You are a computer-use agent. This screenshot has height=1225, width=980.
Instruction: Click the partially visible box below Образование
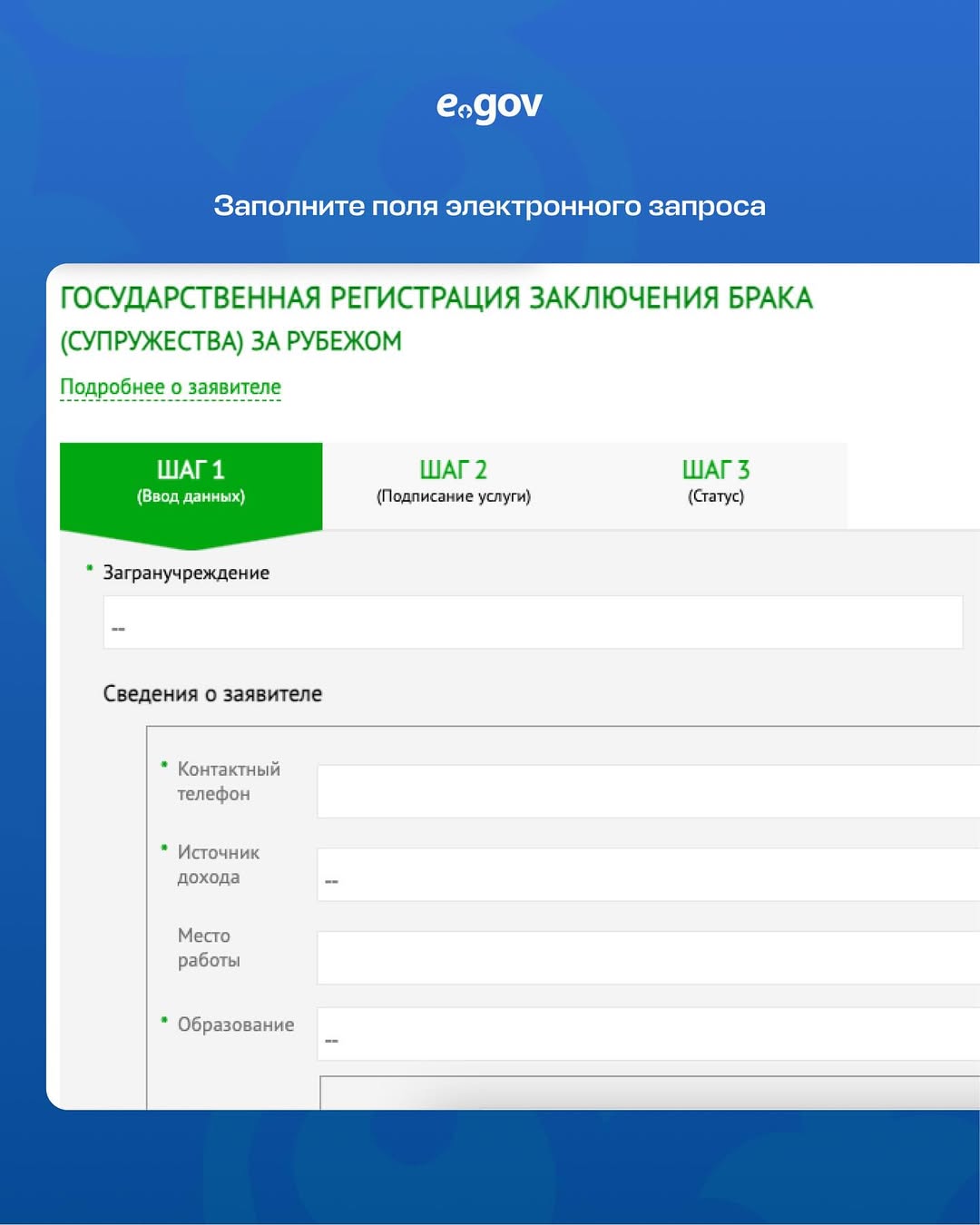[648, 1093]
